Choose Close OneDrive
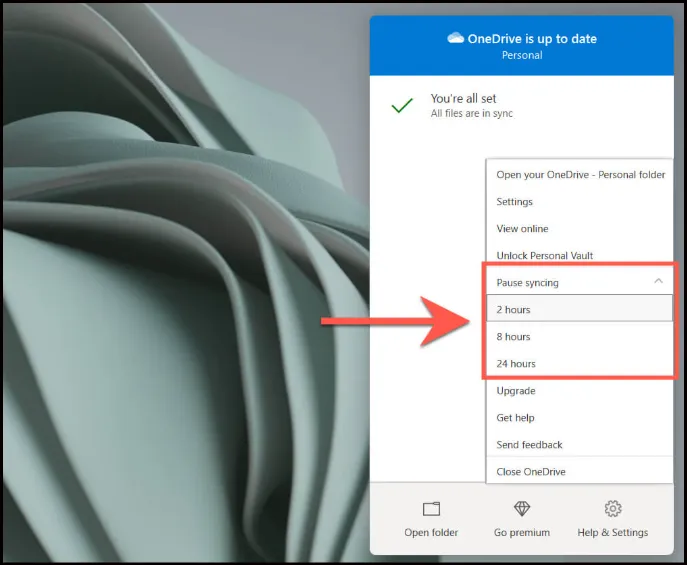This screenshot has width=687, height=565. (580, 471)
